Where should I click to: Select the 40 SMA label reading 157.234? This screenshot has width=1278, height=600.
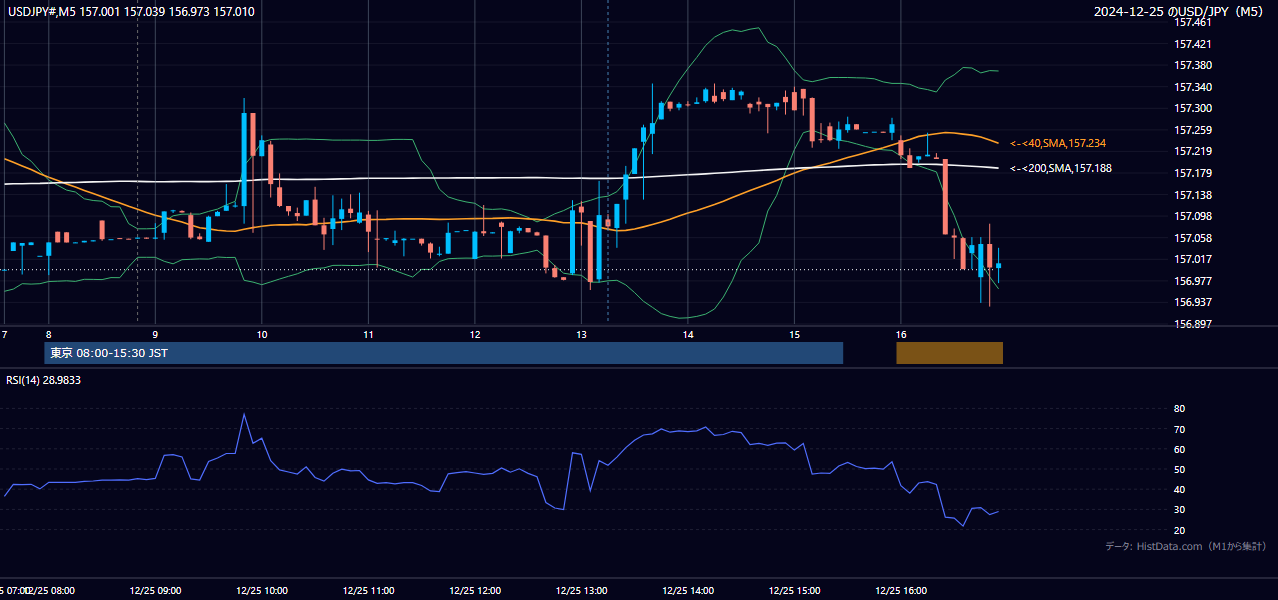(1058, 144)
